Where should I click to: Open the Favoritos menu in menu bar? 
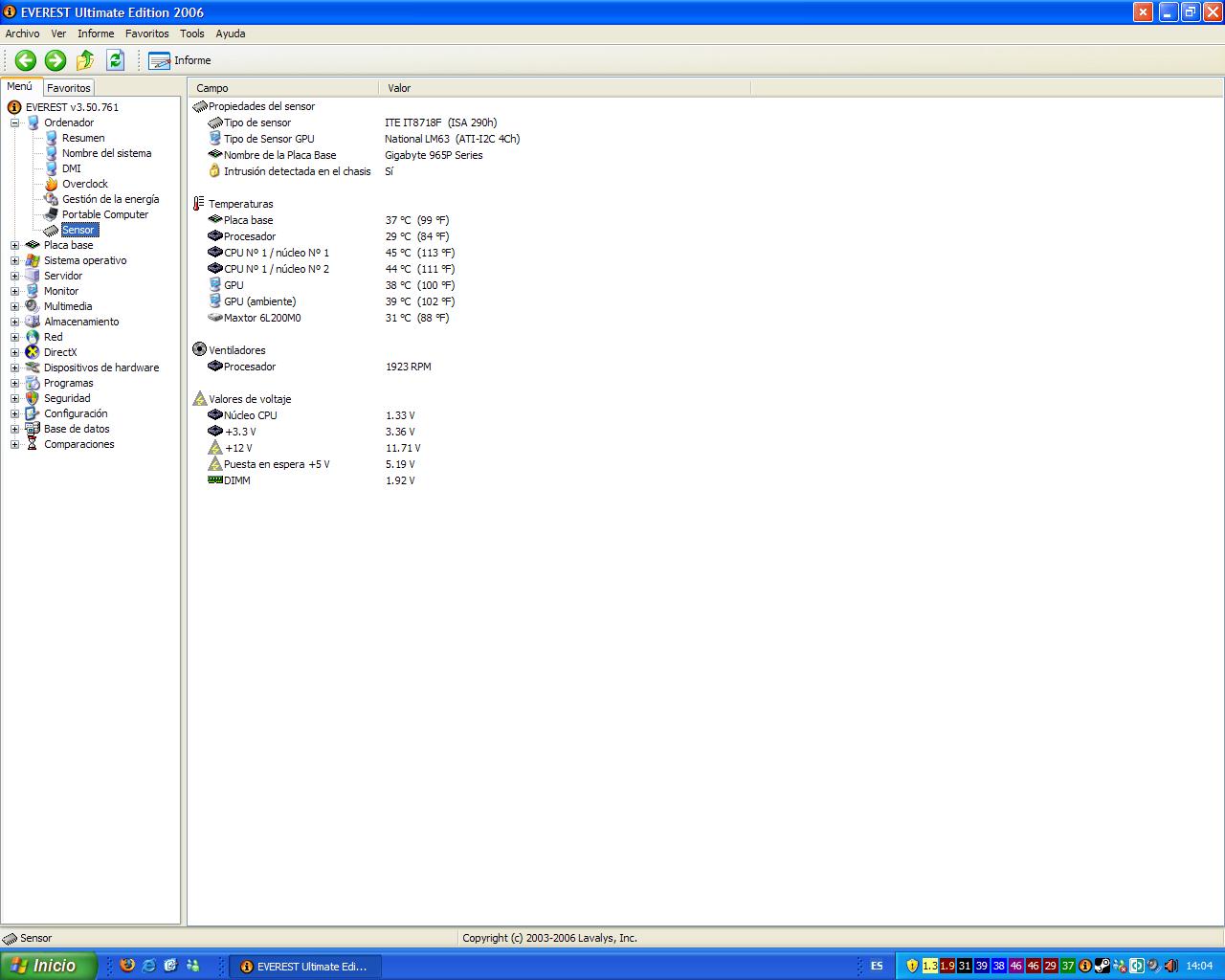click(146, 33)
